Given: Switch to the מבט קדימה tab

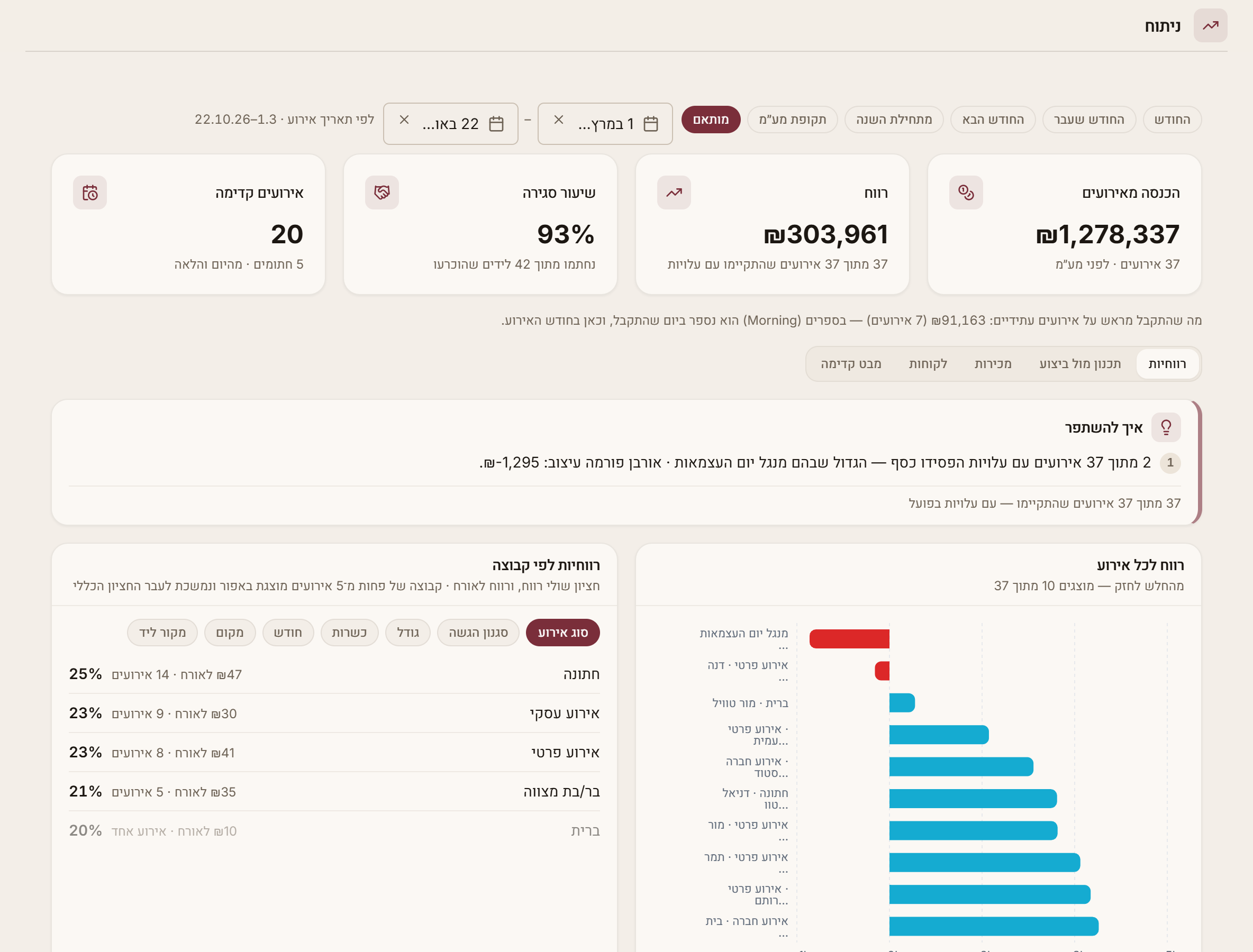Looking at the screenshot, I should pos(850,364).
